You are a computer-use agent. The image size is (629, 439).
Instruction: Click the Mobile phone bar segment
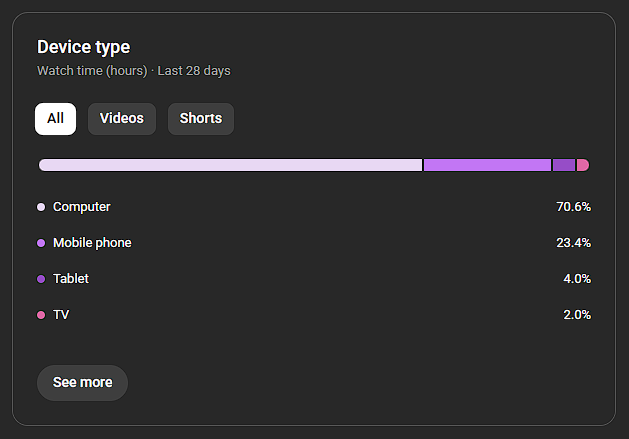point(487,165)
